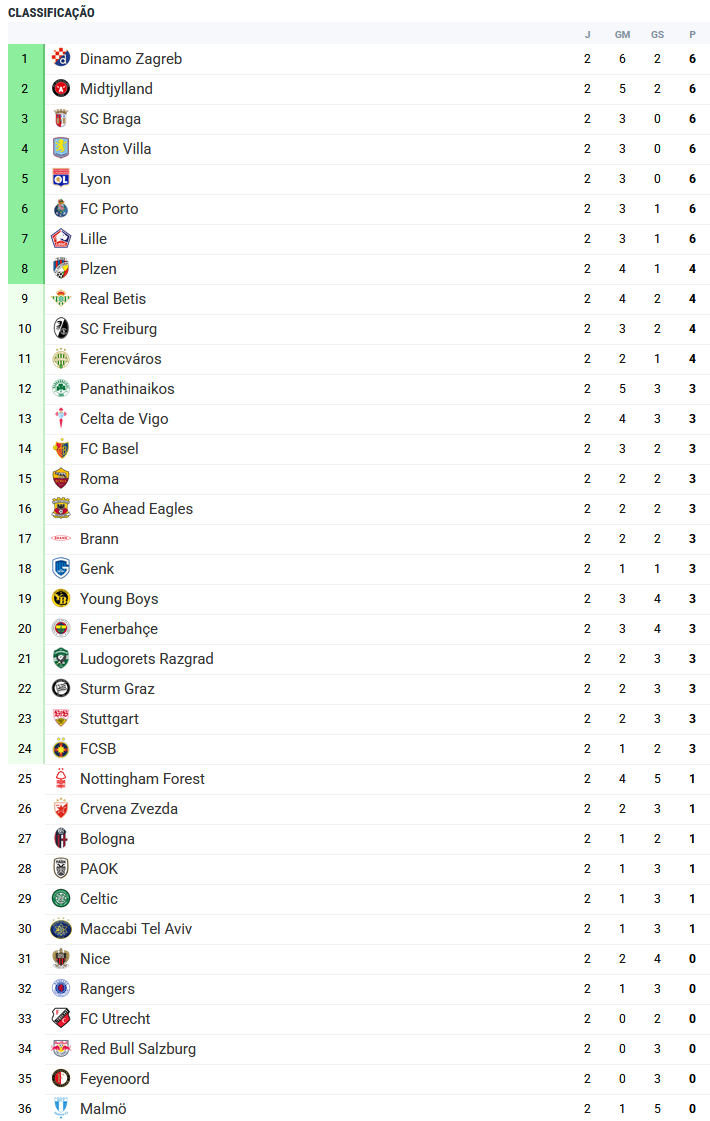710x1121 pixels.
Task: Select the Maccabi Tel Aviv link
Action: 136,929
